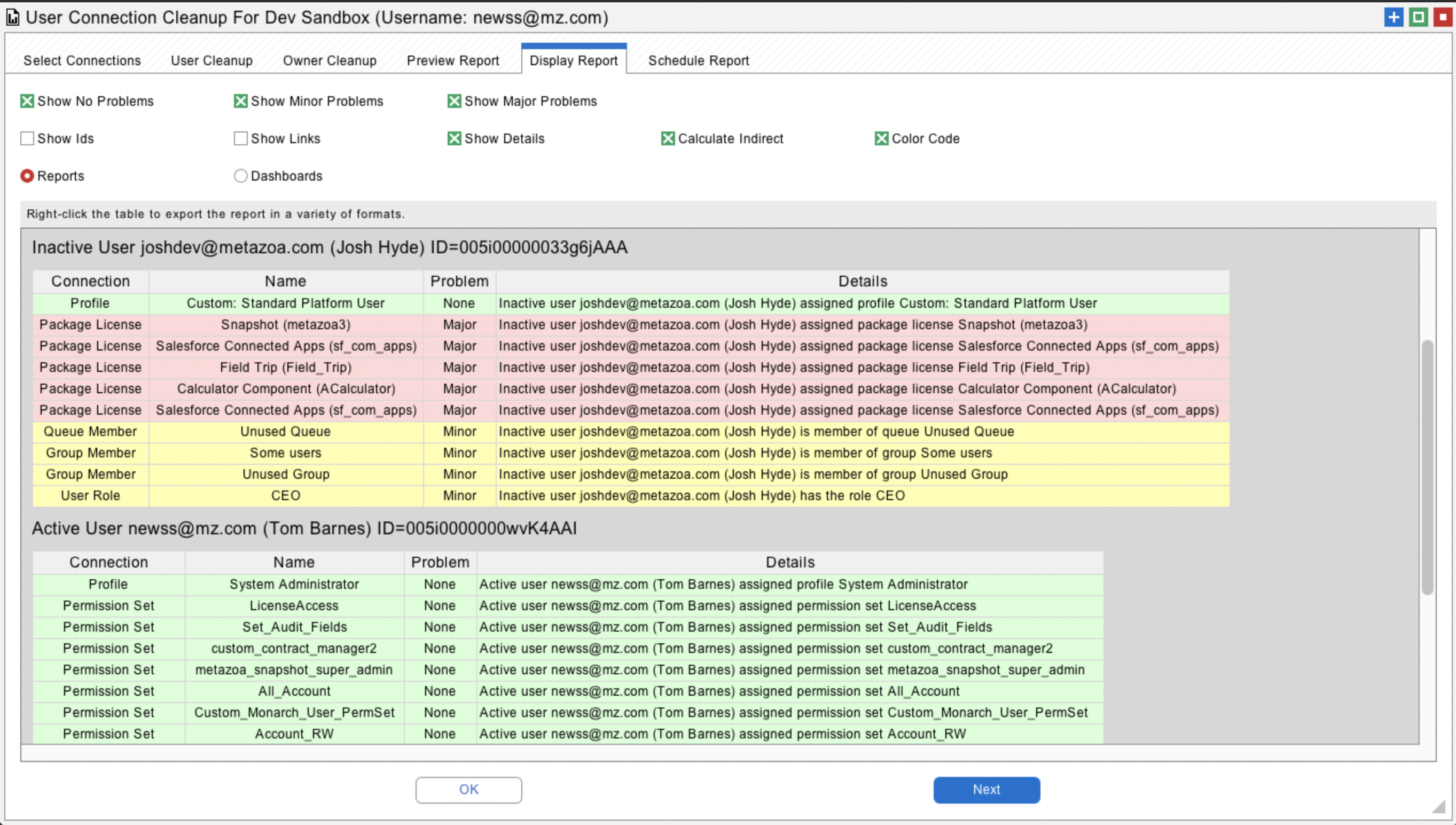This screenshot has width=1456, height=825.
Task: Click the All_Account name cell
Action: pyautogui.click(x=294, y=691)
